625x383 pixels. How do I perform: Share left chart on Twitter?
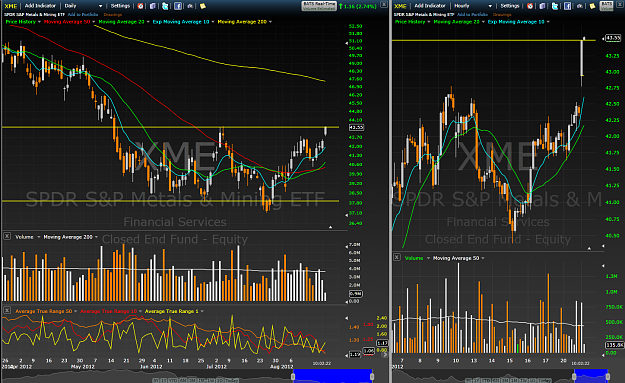(165, 6)
